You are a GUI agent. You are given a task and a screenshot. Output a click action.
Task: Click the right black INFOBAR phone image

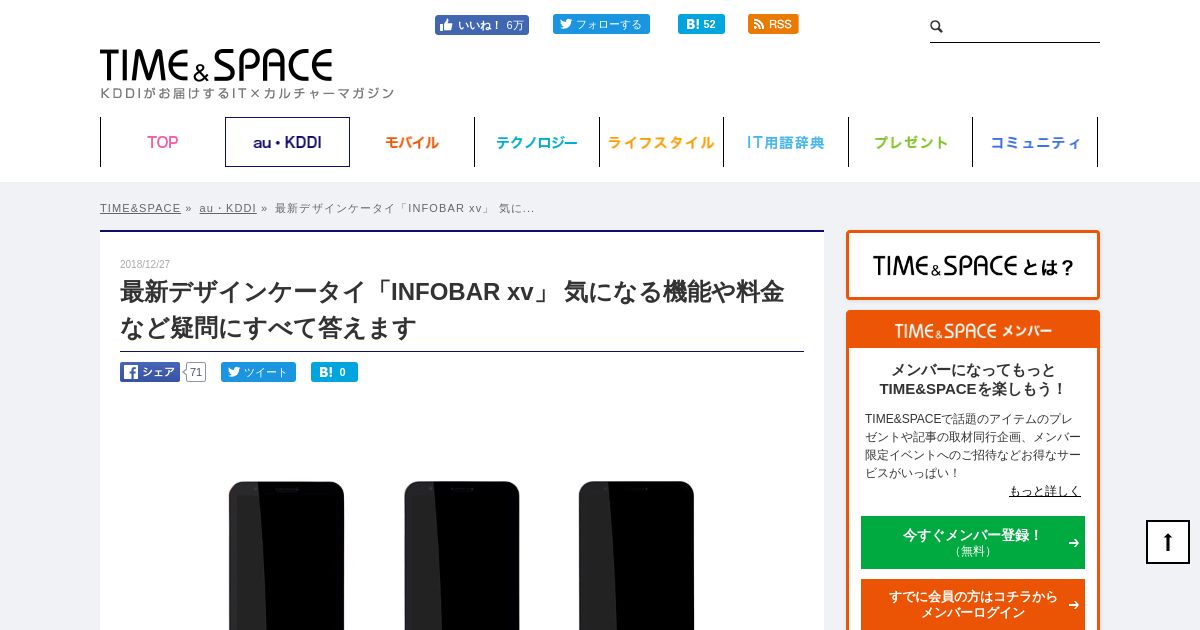[636, 555]
